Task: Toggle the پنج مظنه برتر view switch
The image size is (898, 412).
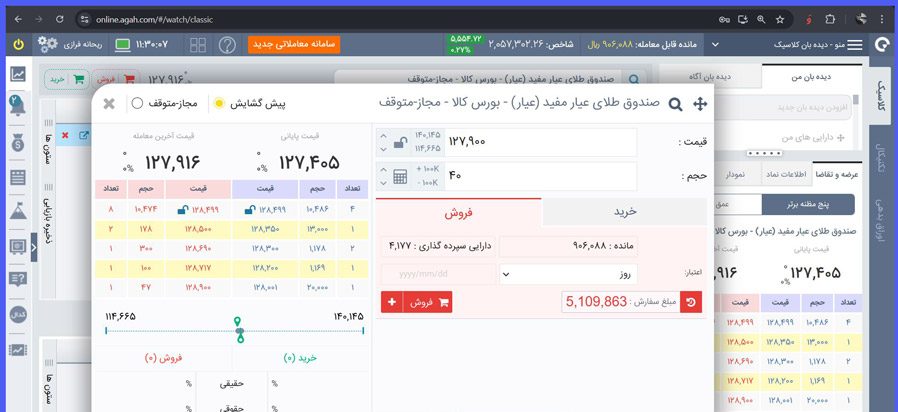Action: (797, 204)
